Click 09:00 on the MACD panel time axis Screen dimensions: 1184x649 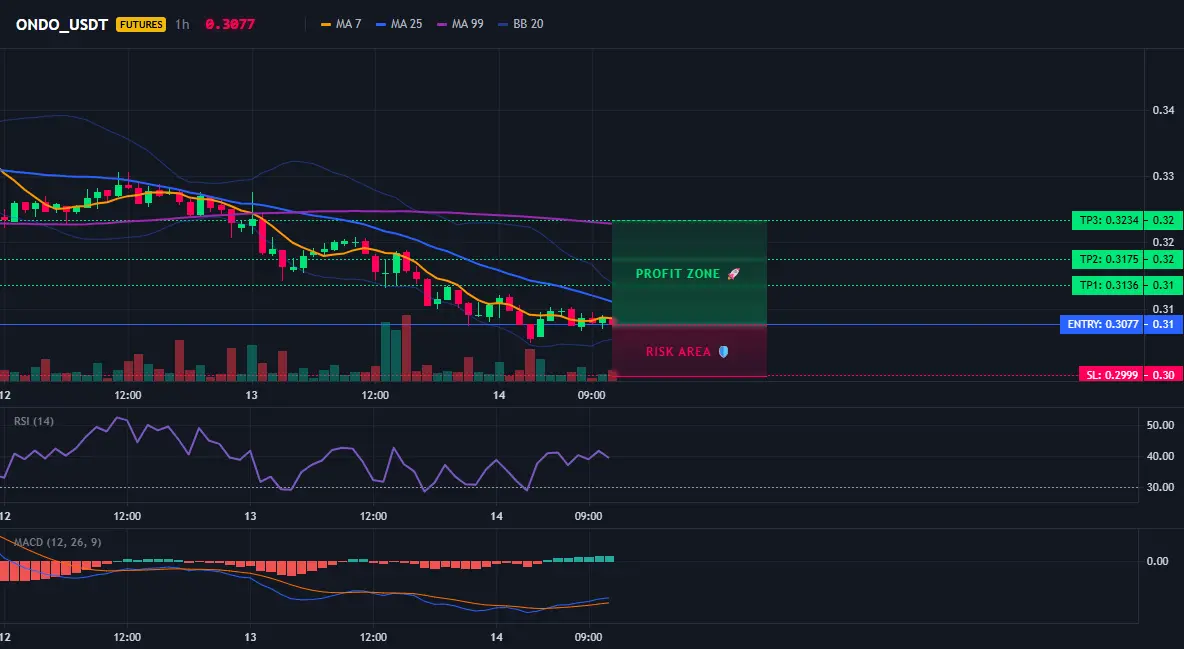point(588,637)
